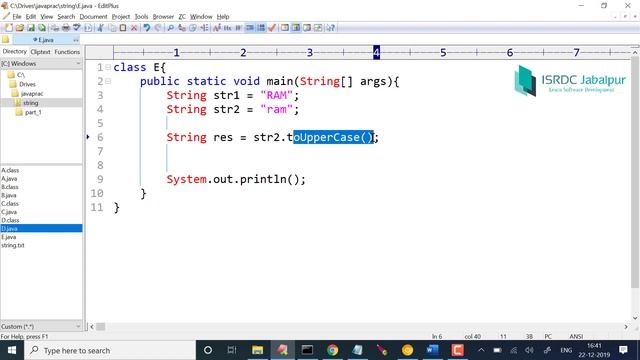Delete selection with red X icon
The height and width of the screenshot is (360, 640).
click(x=134, y=28)
